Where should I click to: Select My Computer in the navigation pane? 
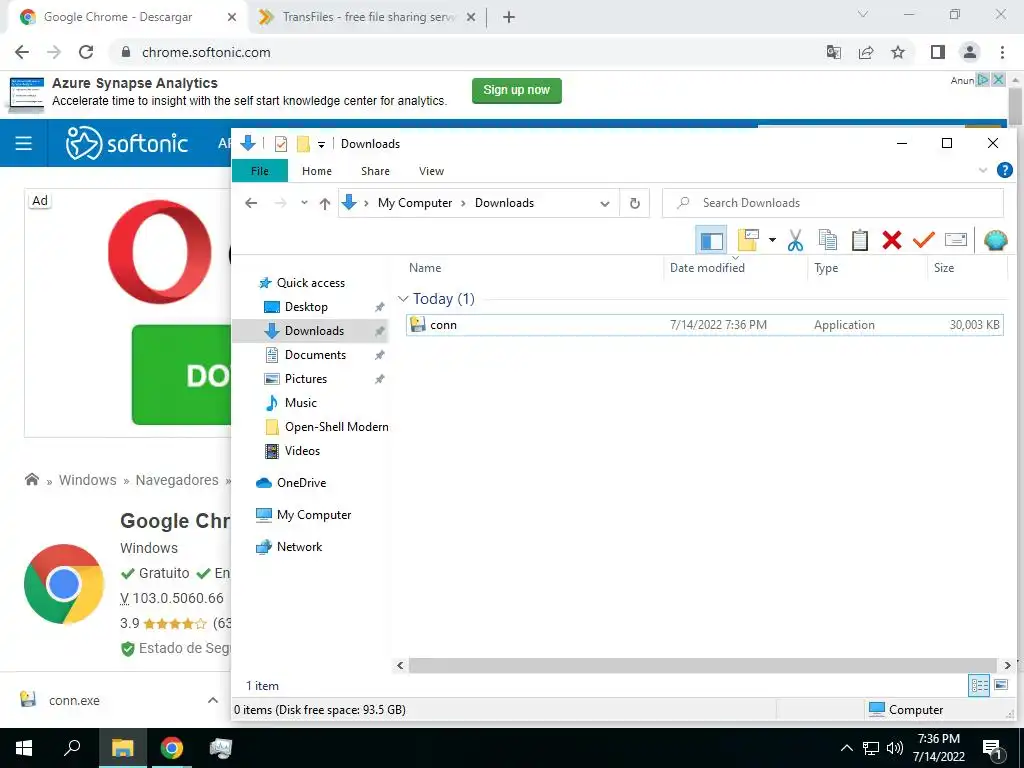tap(313, 515)
